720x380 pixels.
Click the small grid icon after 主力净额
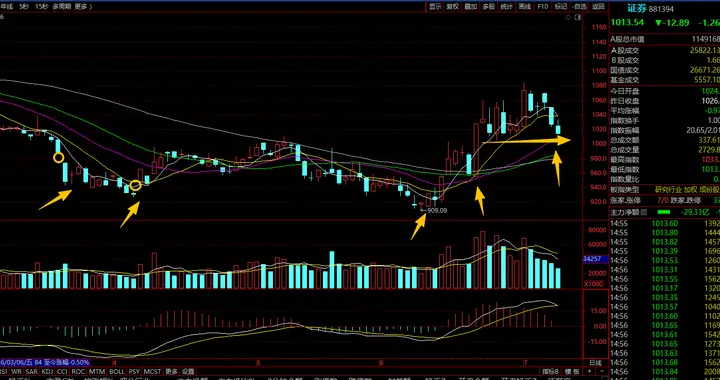point(643,212)
